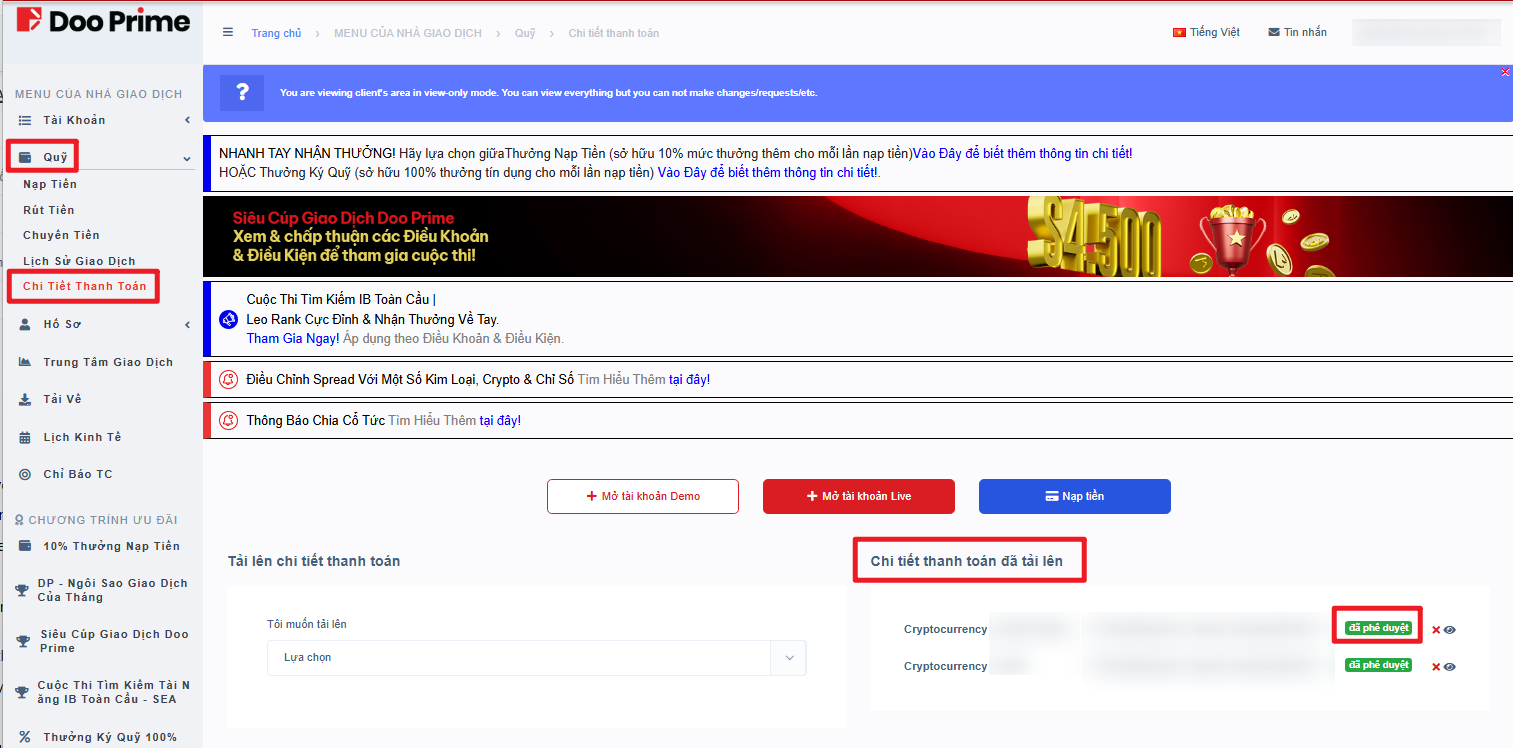Click the megaphone icon on IB contest notice

pyautogui.click(x=227, y=320)
